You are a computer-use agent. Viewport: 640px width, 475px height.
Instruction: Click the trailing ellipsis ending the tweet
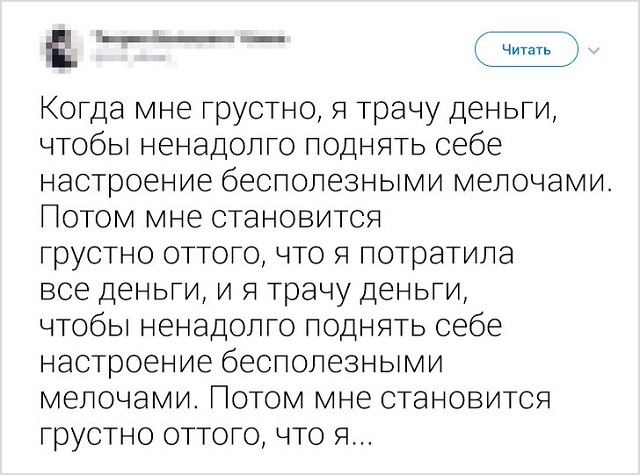359,439
